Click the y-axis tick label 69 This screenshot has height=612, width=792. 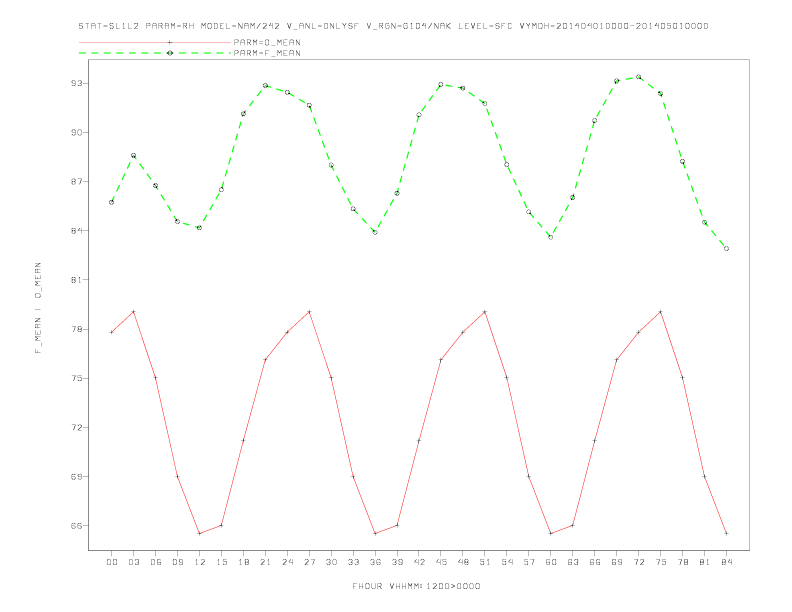coord(76,476)
